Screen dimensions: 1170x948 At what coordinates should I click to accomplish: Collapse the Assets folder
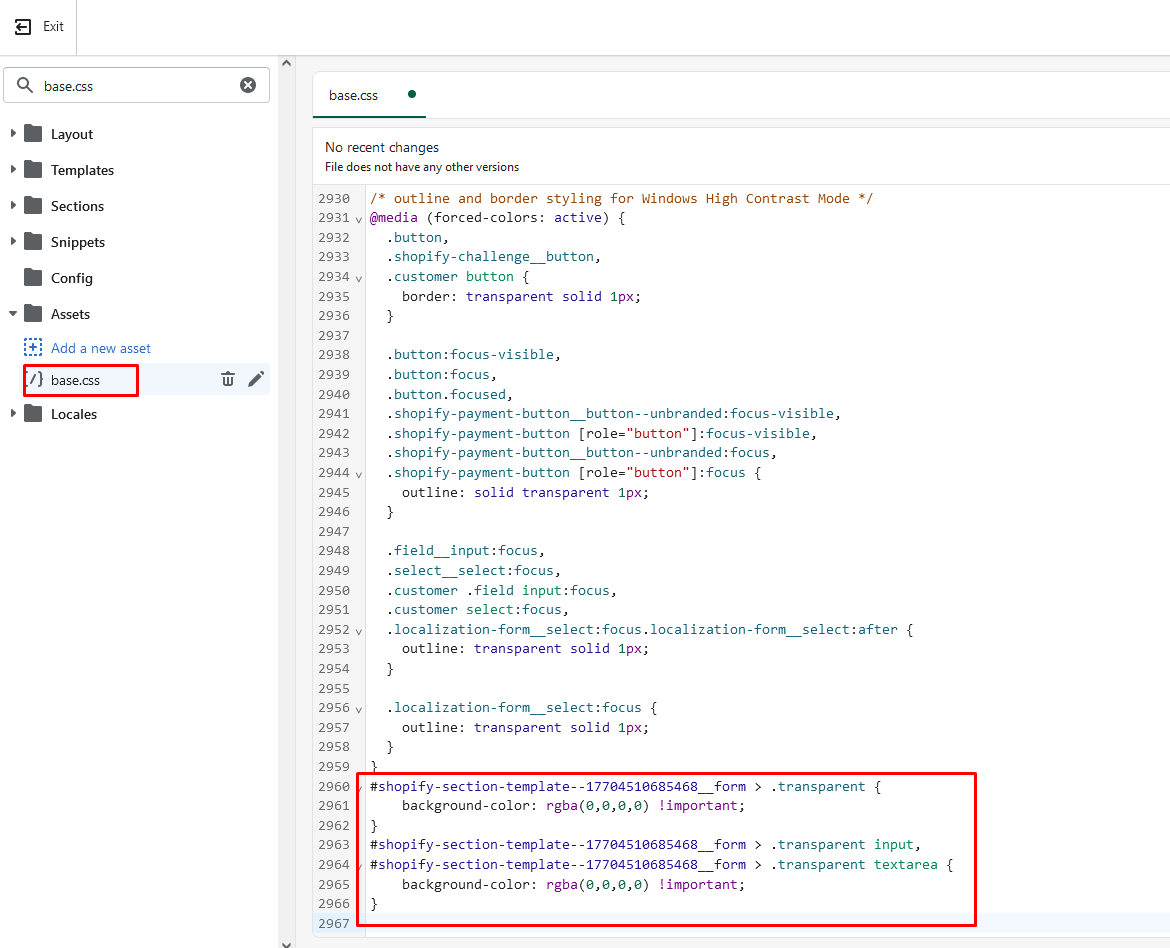click(x=13, y=314)
